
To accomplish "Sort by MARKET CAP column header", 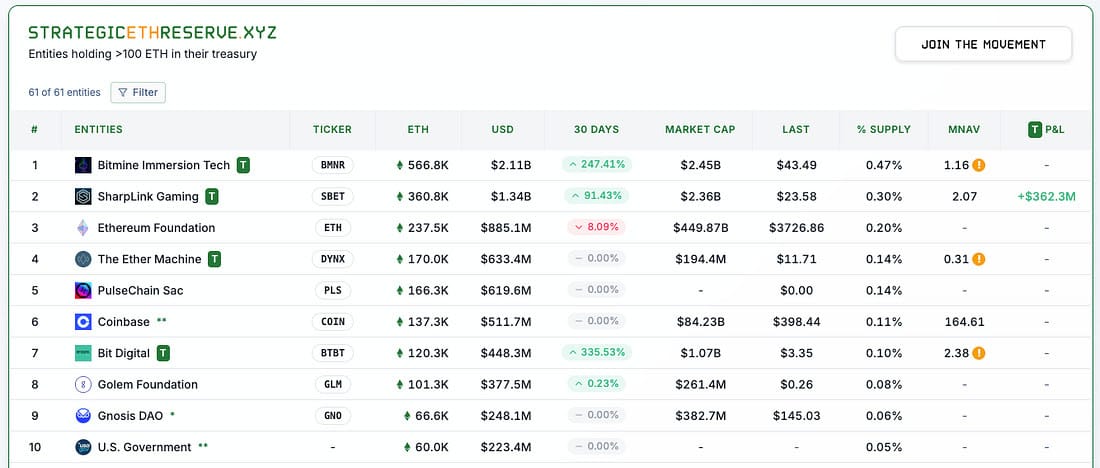I will pos(700,130).
